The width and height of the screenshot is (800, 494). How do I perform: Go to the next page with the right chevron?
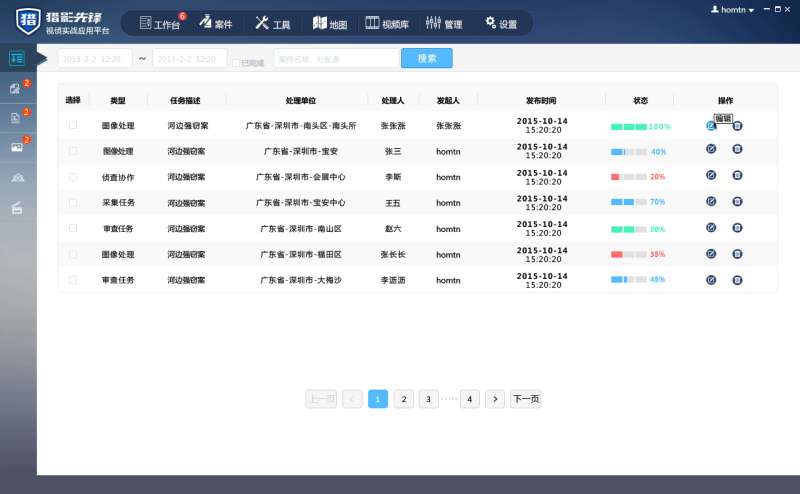click(x=495, y=399)
